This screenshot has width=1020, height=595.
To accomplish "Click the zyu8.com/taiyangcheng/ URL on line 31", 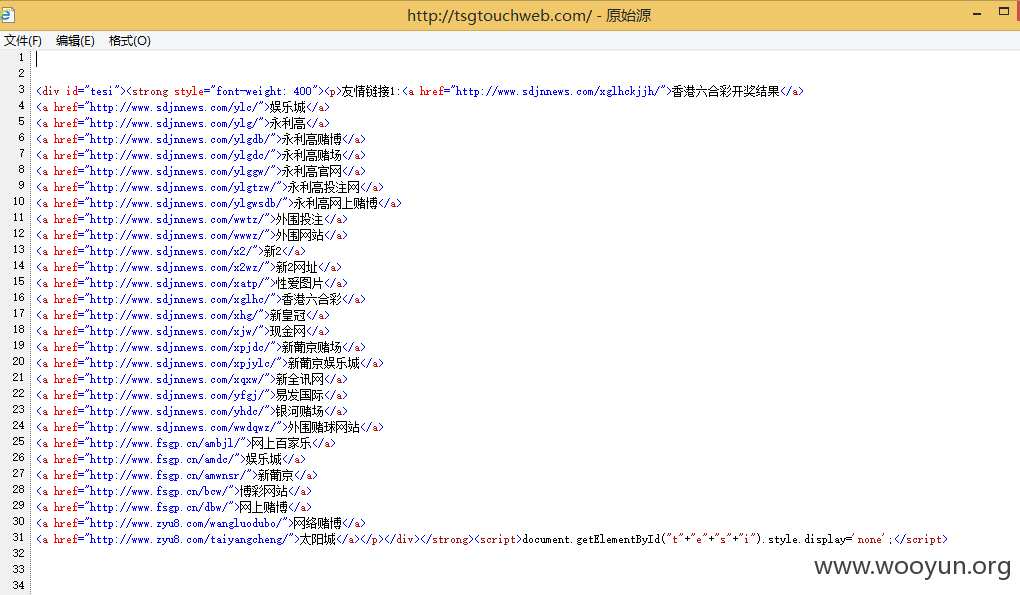I will tap(191, 540).
